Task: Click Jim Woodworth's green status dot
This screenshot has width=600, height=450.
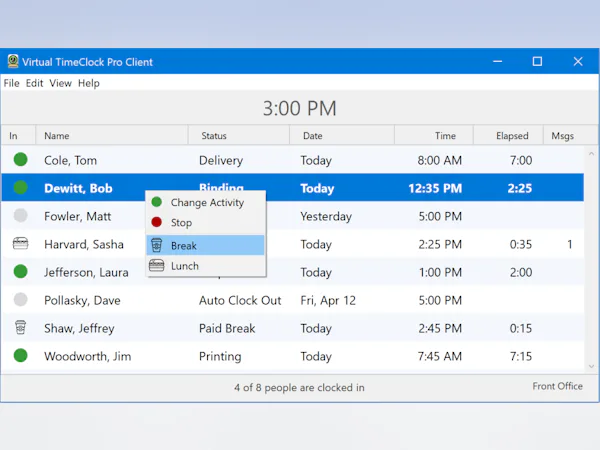Action: coord(20,355)
